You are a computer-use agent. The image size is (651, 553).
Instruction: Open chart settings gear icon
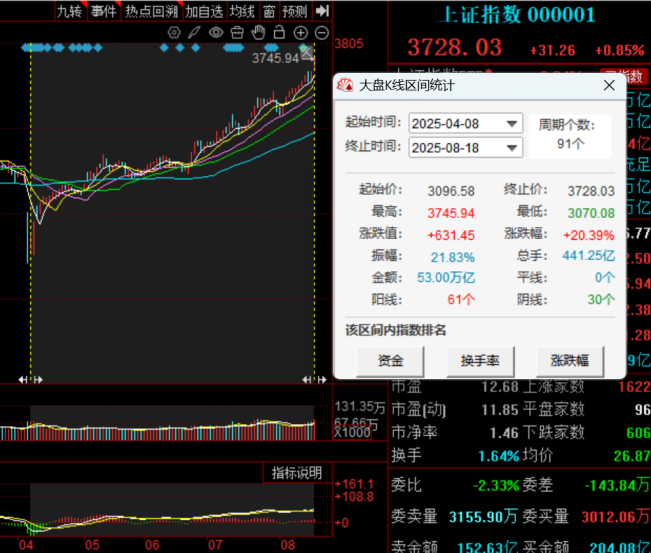[174, 32]
